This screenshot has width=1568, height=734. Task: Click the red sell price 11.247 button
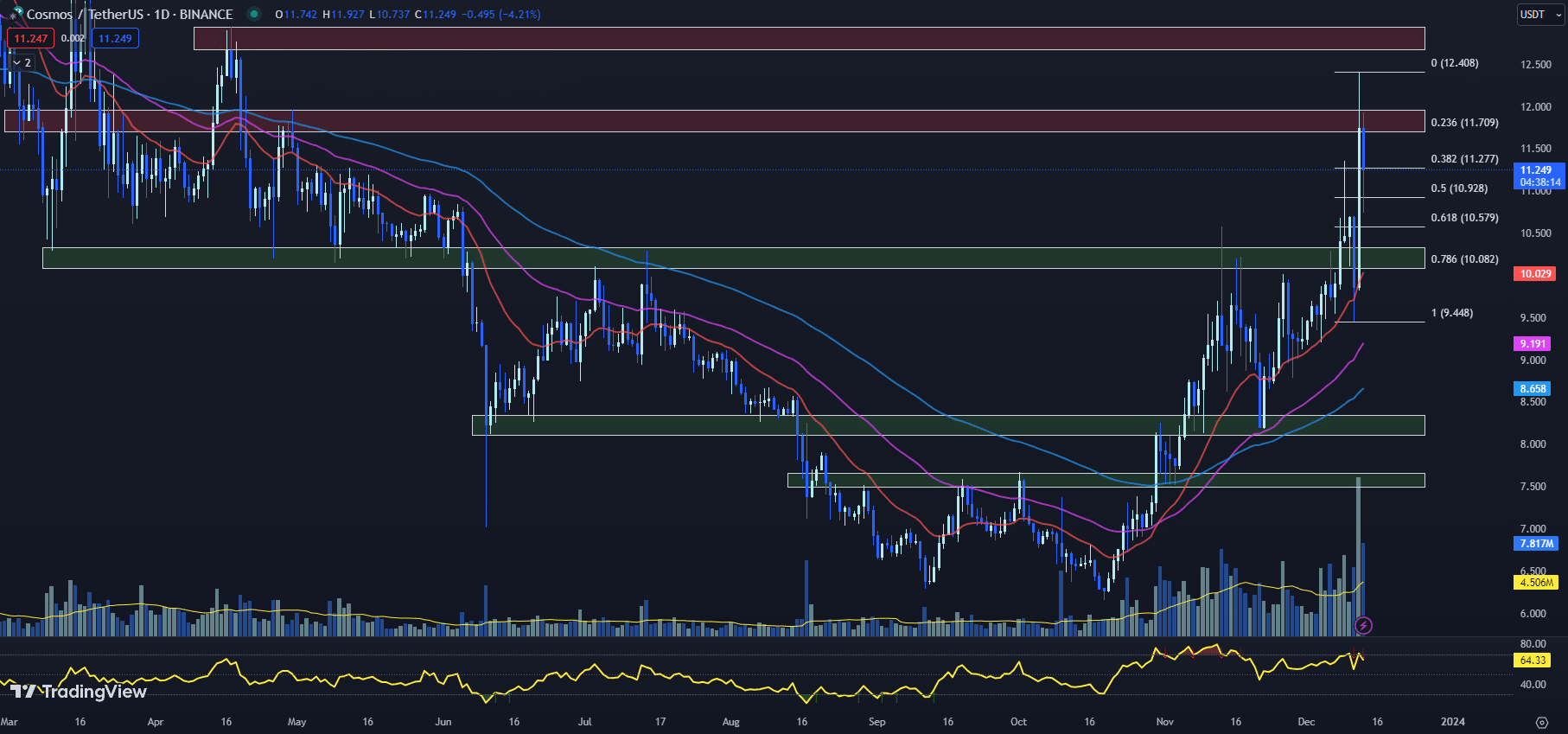31,38
